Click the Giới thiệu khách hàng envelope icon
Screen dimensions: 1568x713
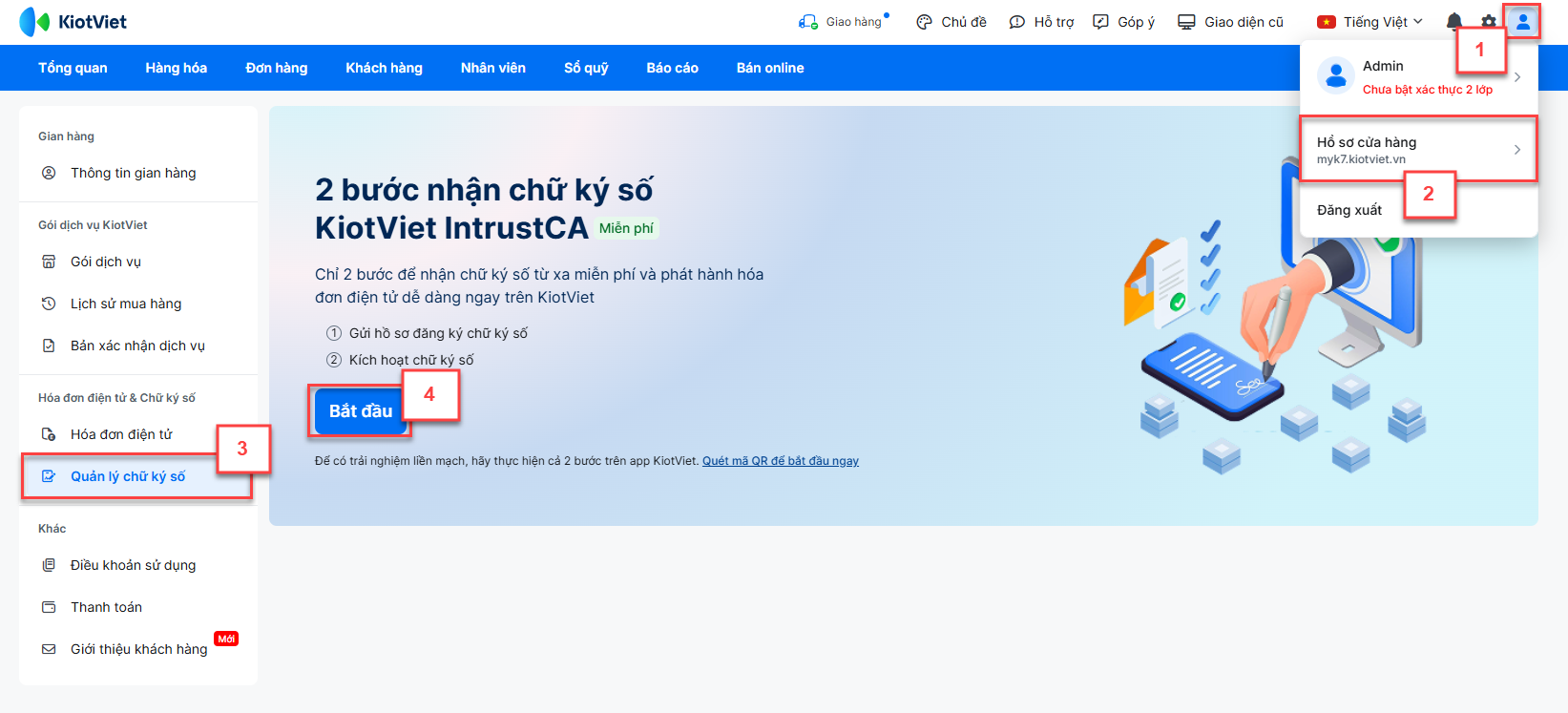click(x=49, y=649)
